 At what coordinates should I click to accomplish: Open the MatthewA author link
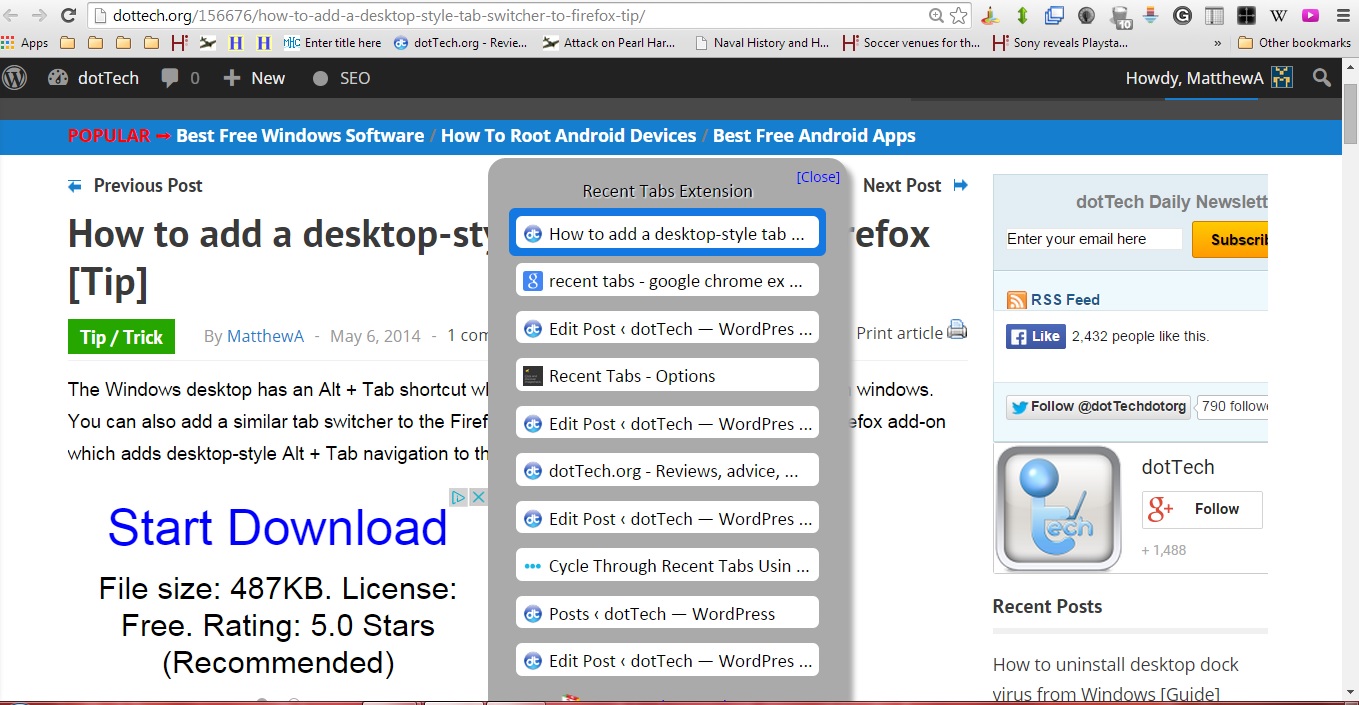[x=265, y=336]
